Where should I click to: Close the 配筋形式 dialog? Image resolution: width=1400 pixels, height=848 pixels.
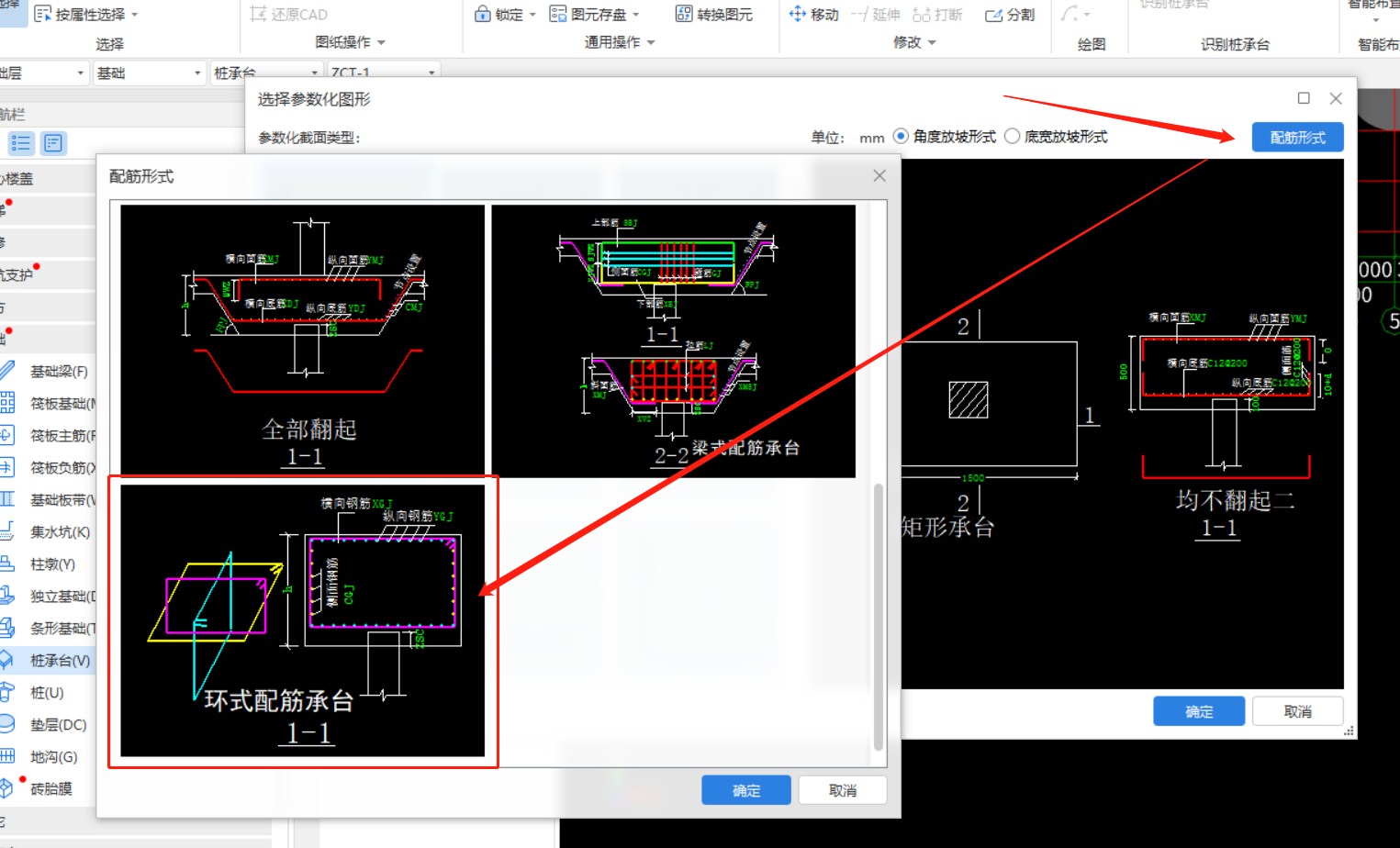879,175
